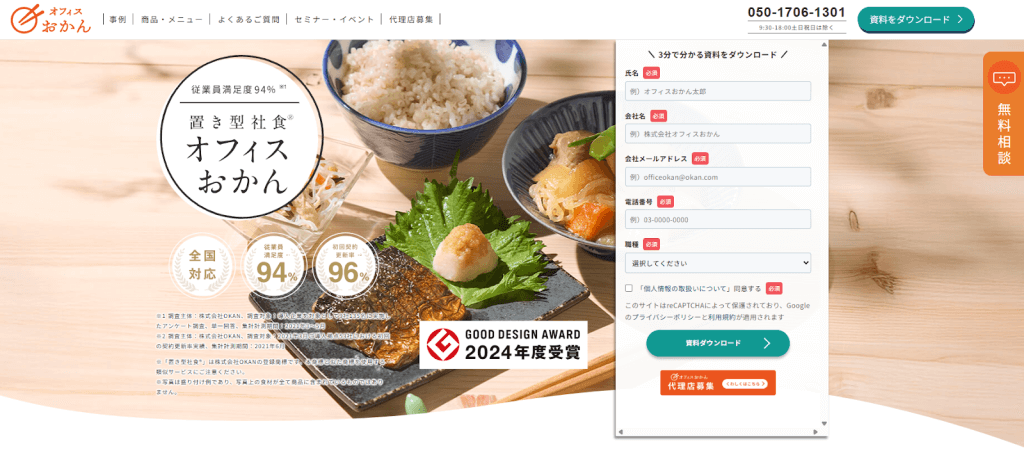Click the arrow icon on 資料ダウンロード button

(767, 343)
